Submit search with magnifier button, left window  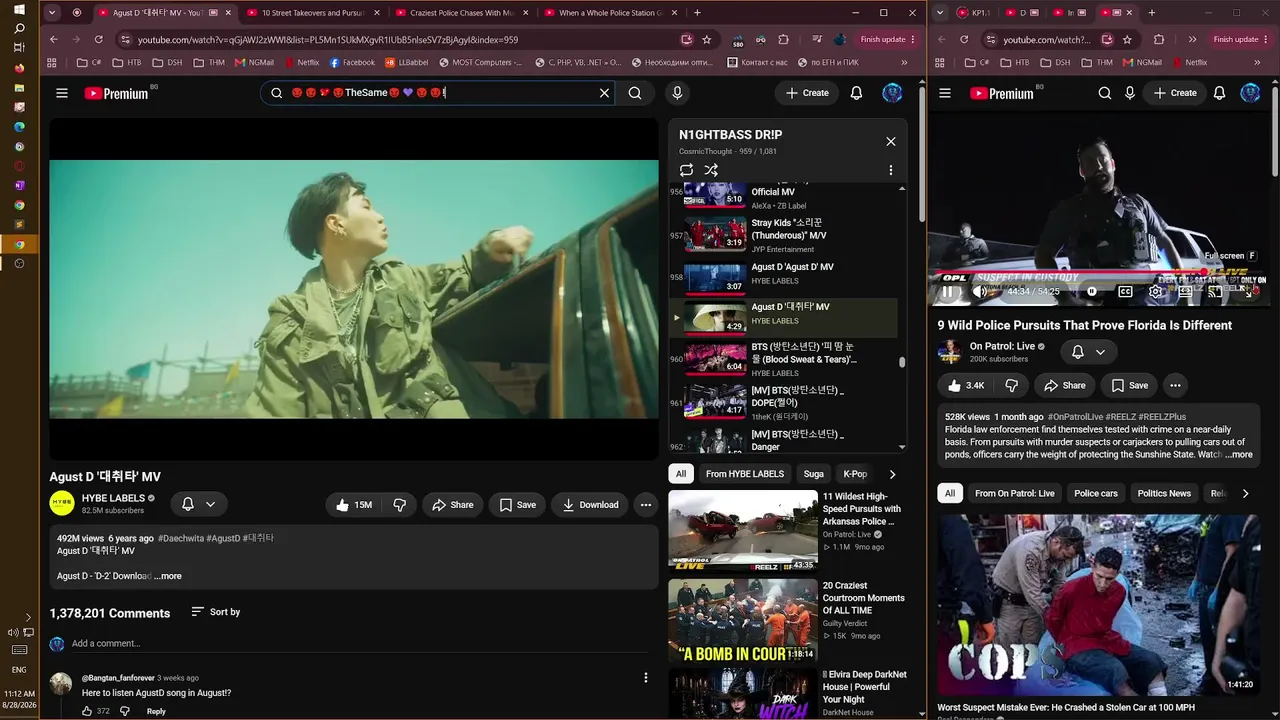(635, 93)
